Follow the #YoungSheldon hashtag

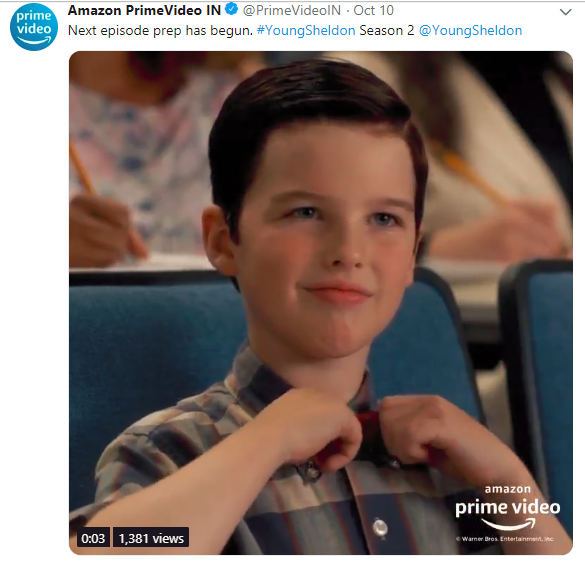[306, 31]
